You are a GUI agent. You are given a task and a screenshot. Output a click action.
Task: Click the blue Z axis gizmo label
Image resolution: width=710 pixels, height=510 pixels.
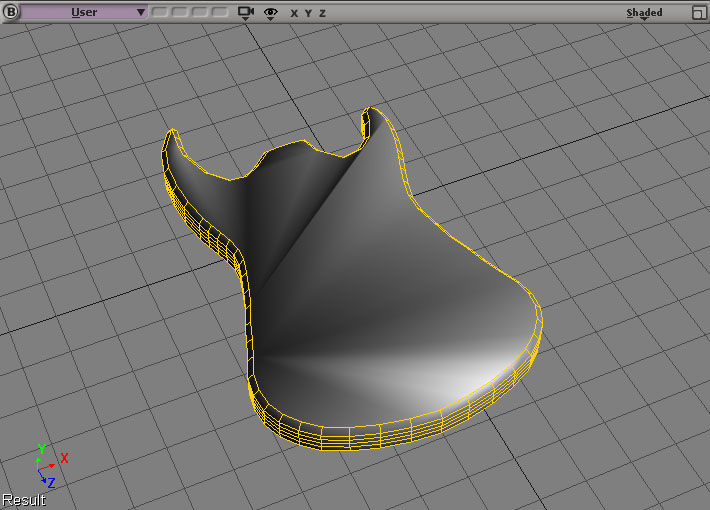coord(50,482)
